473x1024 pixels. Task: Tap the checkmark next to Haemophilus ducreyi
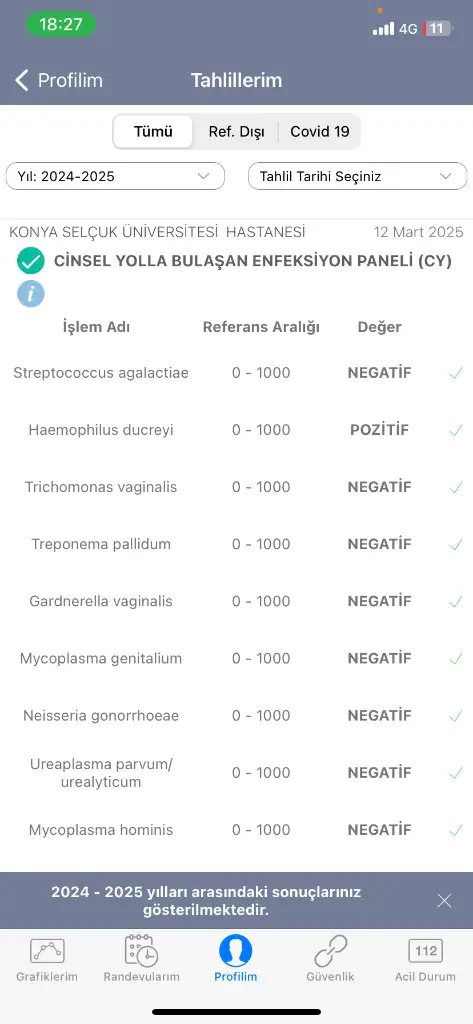[455, 430]
